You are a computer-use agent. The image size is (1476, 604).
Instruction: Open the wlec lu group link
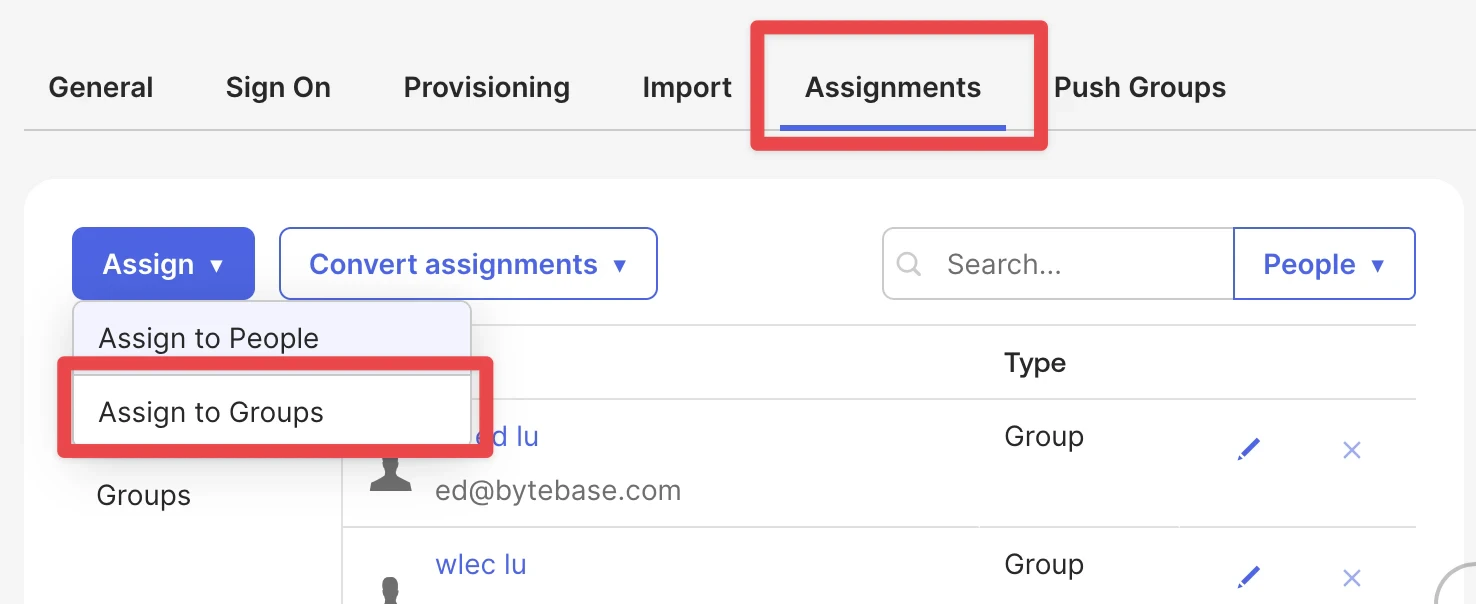[x=481, y=564]
